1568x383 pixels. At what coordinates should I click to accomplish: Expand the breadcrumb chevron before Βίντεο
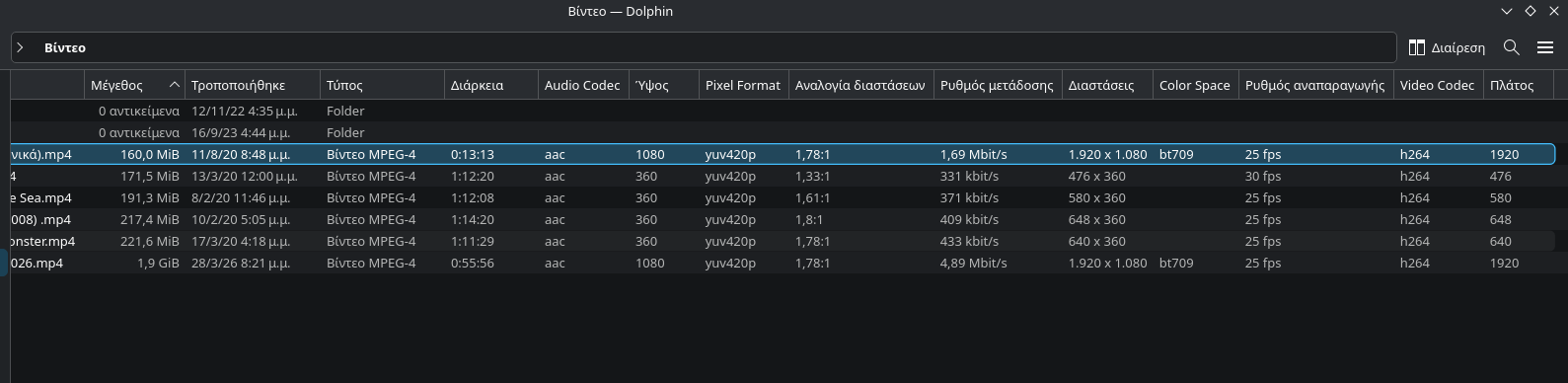20,47
